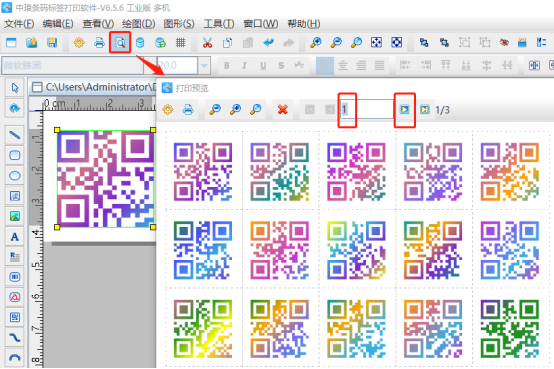Screen dimensions: 554x369
Task: Toggle italic text formatting
Action: [244, 65]
